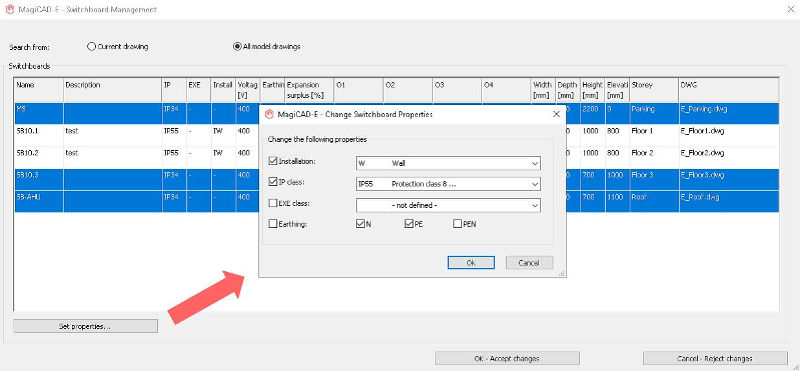Viewport: 800px width, 371px height.
Task: Open the IP class dropdown showing IP55
Action: [x=448, y=184]
